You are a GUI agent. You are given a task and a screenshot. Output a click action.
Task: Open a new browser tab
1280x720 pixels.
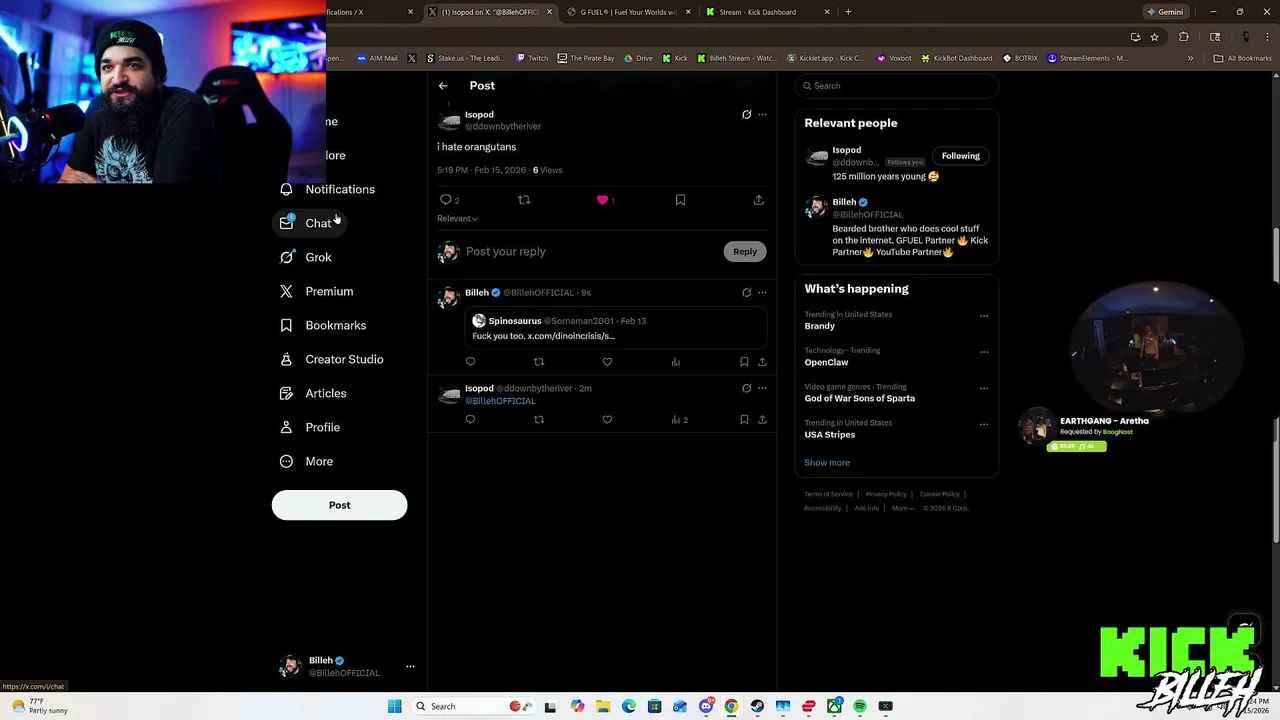pos(848,12)
